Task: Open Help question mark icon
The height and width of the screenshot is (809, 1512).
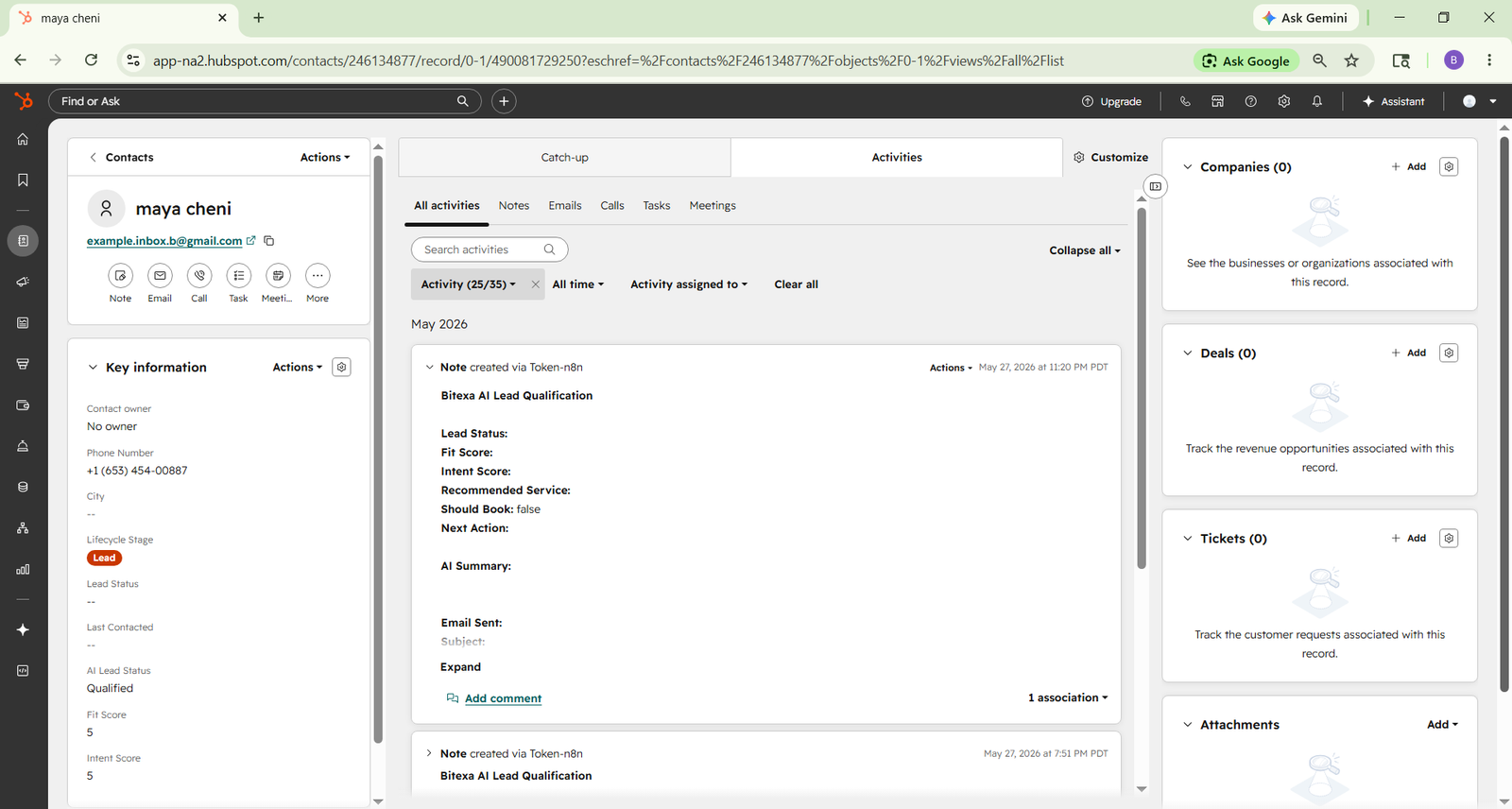Action: click(x=1251, y=101)
